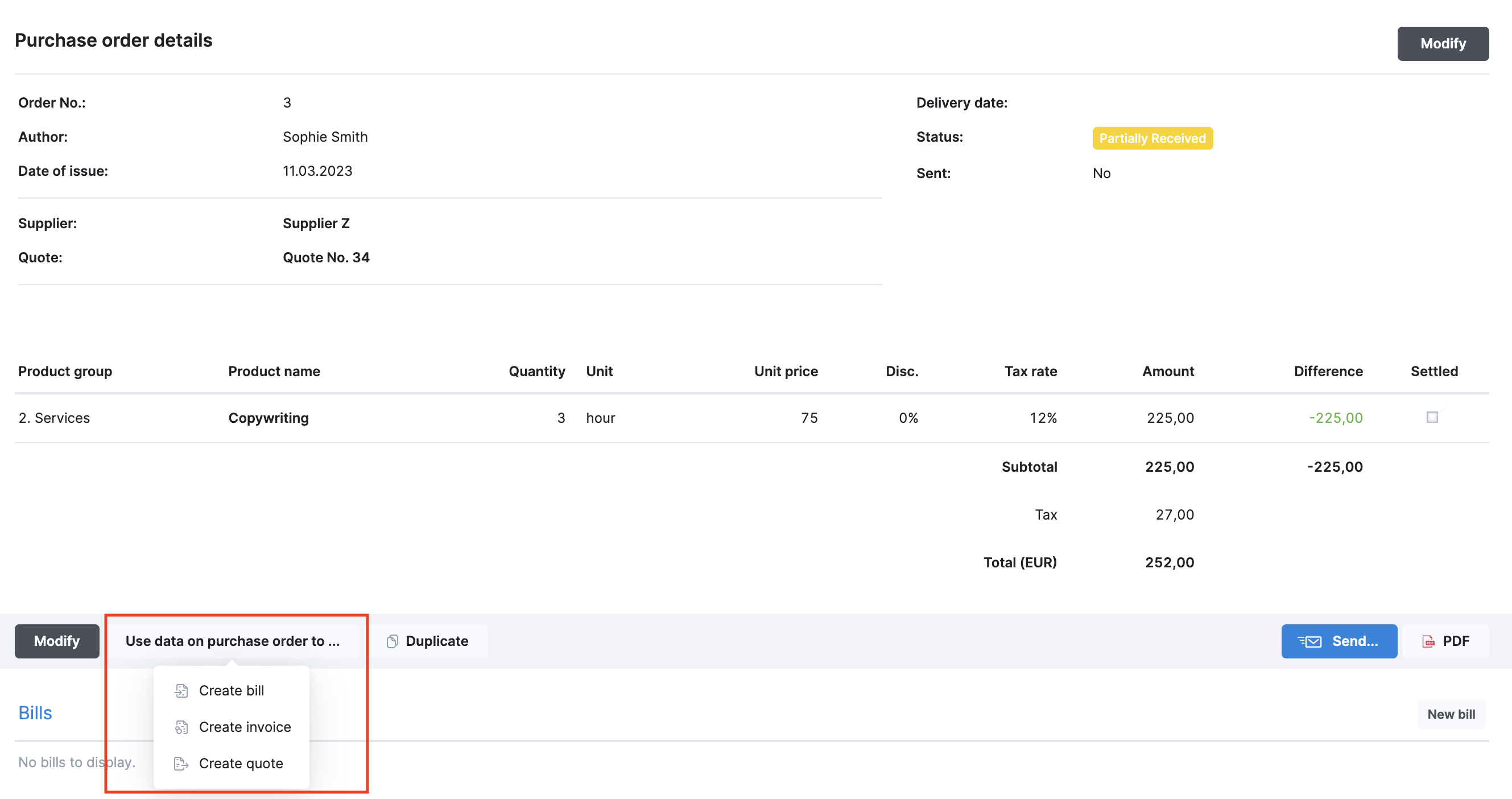The image size is (1512, 799).
Task: Click the Tax value 27,00
Action: (x=1175, y=514)
